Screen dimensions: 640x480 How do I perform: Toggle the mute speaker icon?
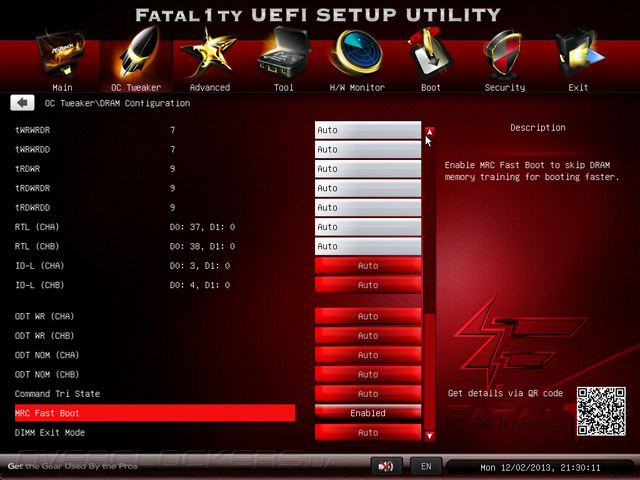coord(386,466)
